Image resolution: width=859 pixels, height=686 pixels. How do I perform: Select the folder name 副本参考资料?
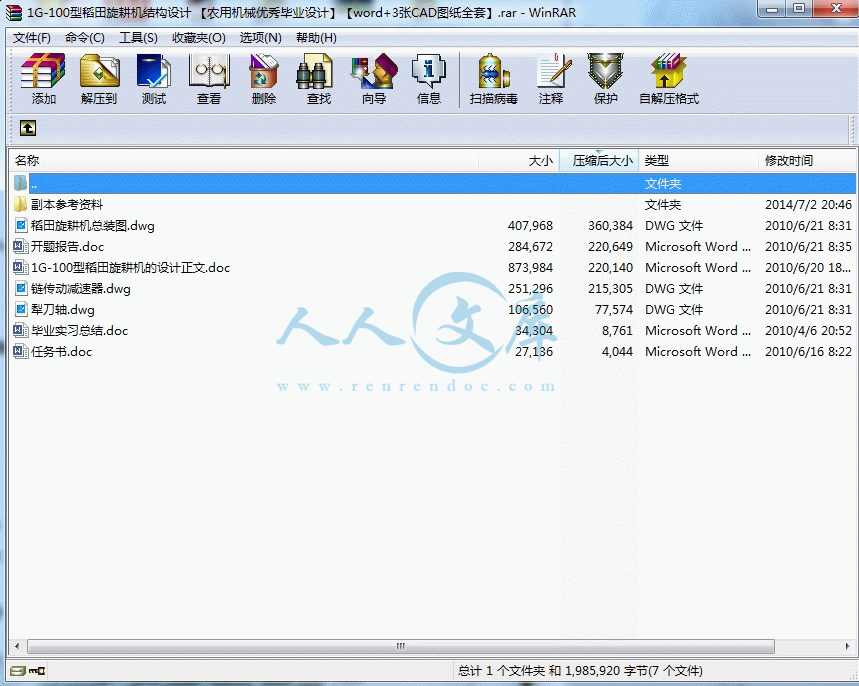tap(67, 205)
